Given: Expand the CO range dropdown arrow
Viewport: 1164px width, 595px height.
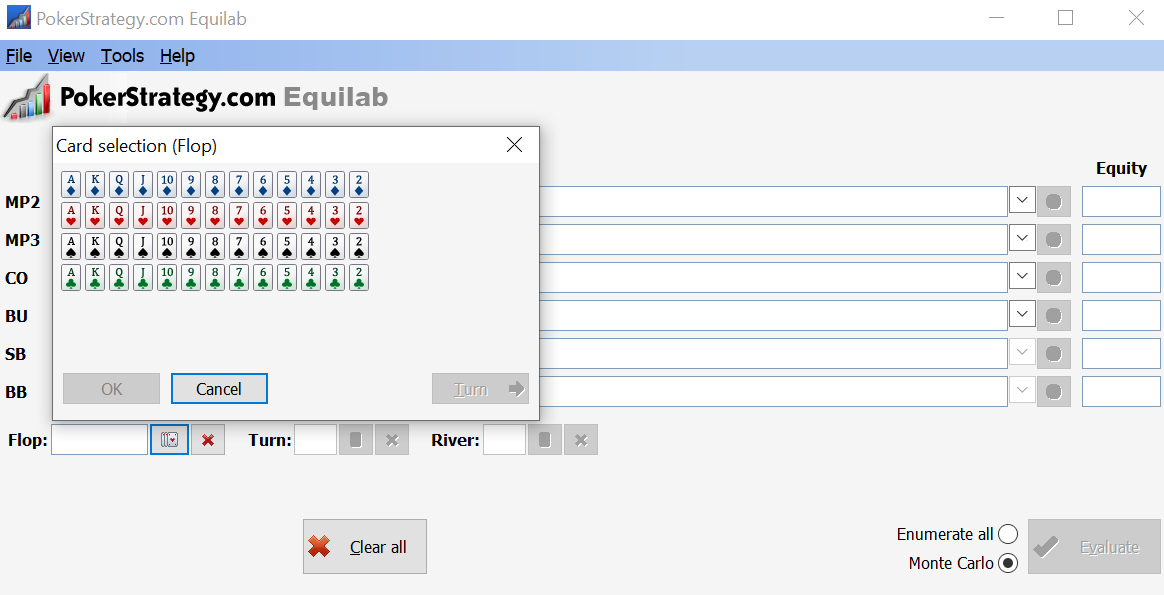Looking at the screenshot, I should (x=1022, y=276).
